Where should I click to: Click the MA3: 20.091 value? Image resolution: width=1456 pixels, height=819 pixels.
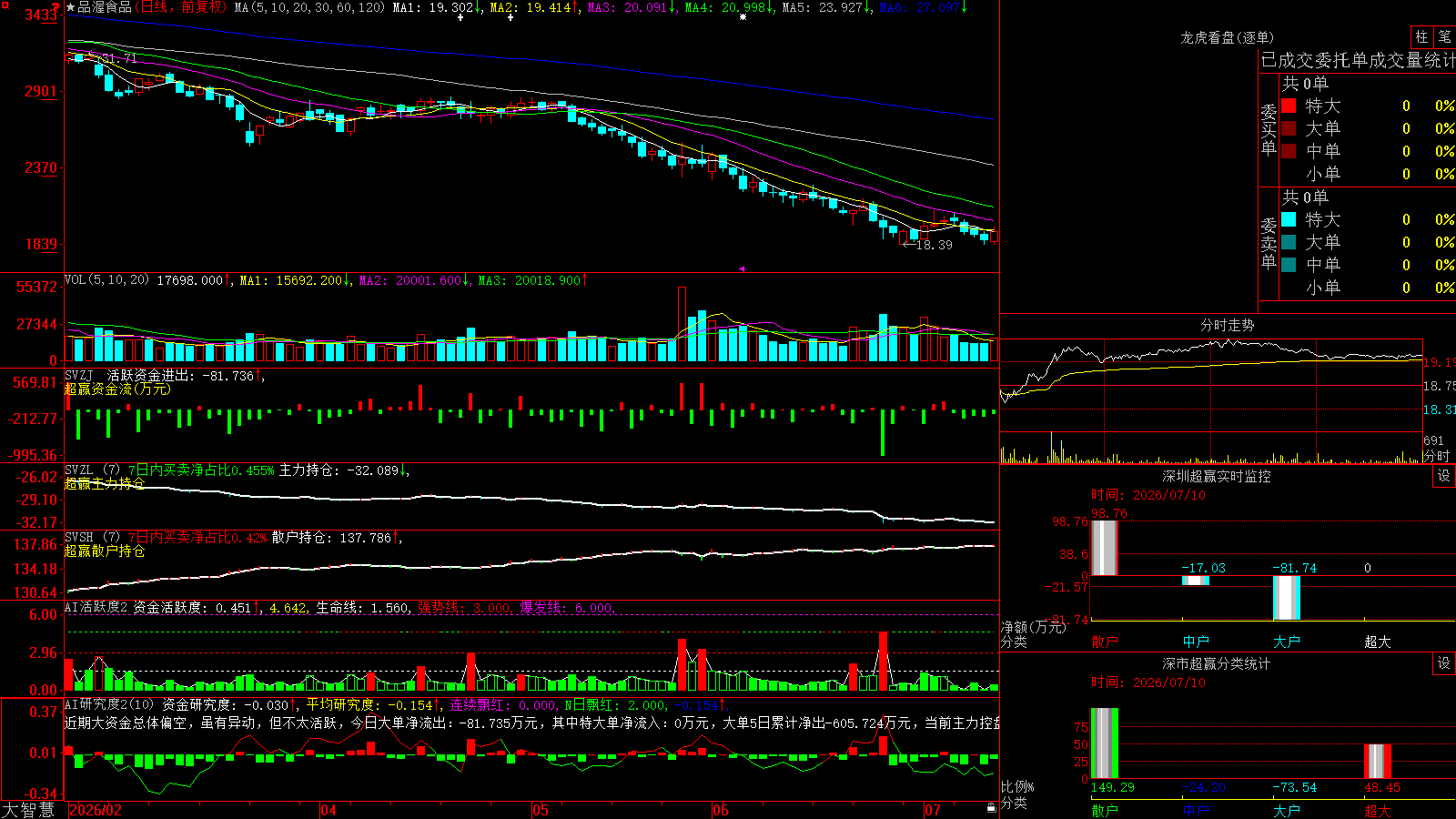click(628, 7)
